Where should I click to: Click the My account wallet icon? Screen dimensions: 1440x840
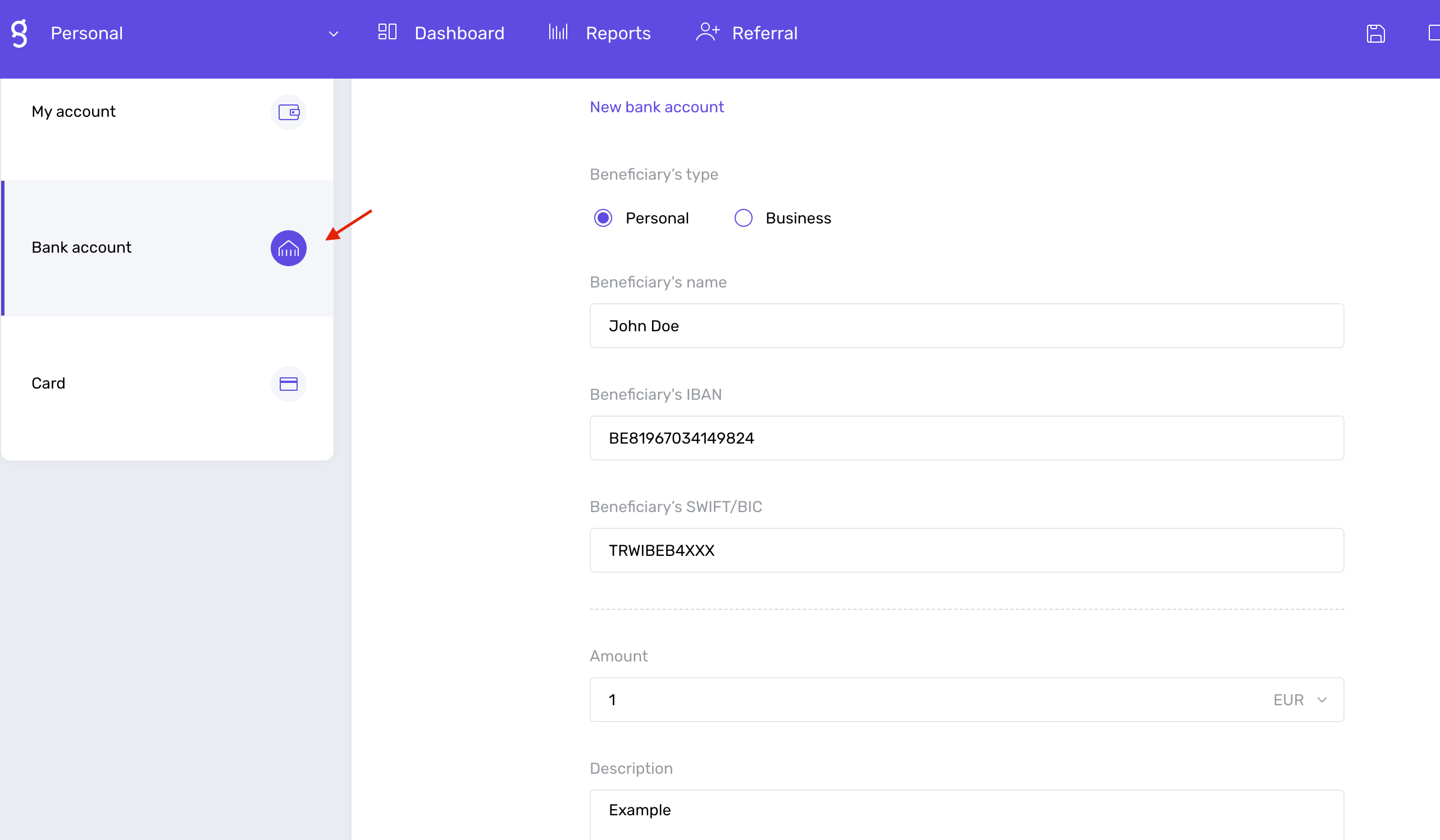[289, 112]
